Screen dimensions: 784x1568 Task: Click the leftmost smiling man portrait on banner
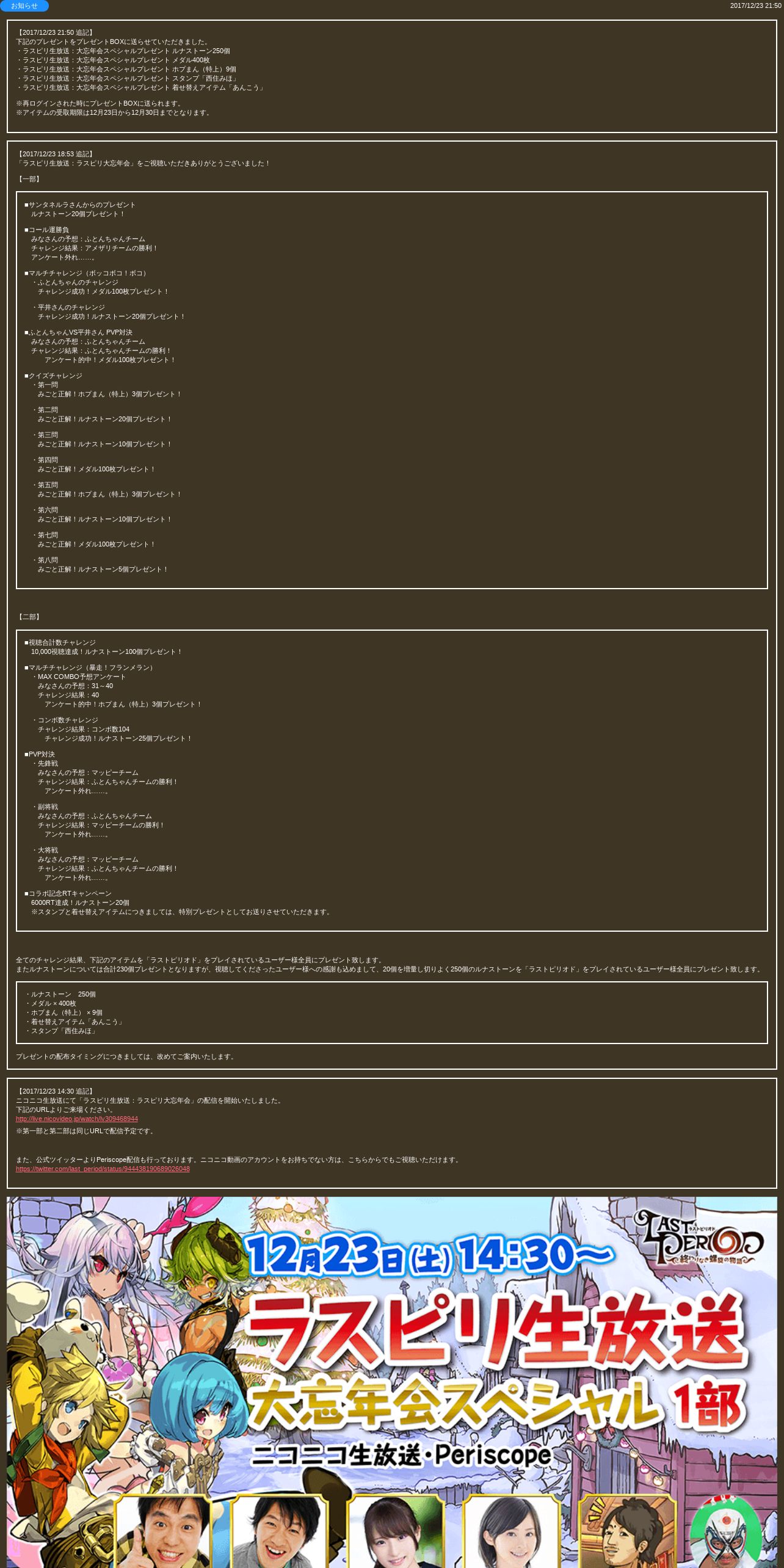point(163,1531)
